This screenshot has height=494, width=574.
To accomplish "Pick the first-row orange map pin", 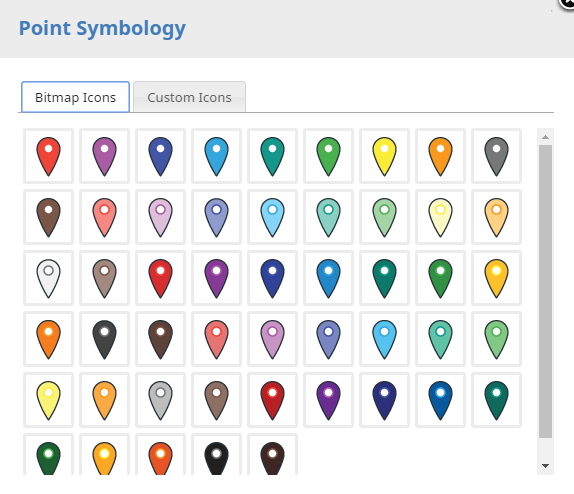I will point(440,156).
